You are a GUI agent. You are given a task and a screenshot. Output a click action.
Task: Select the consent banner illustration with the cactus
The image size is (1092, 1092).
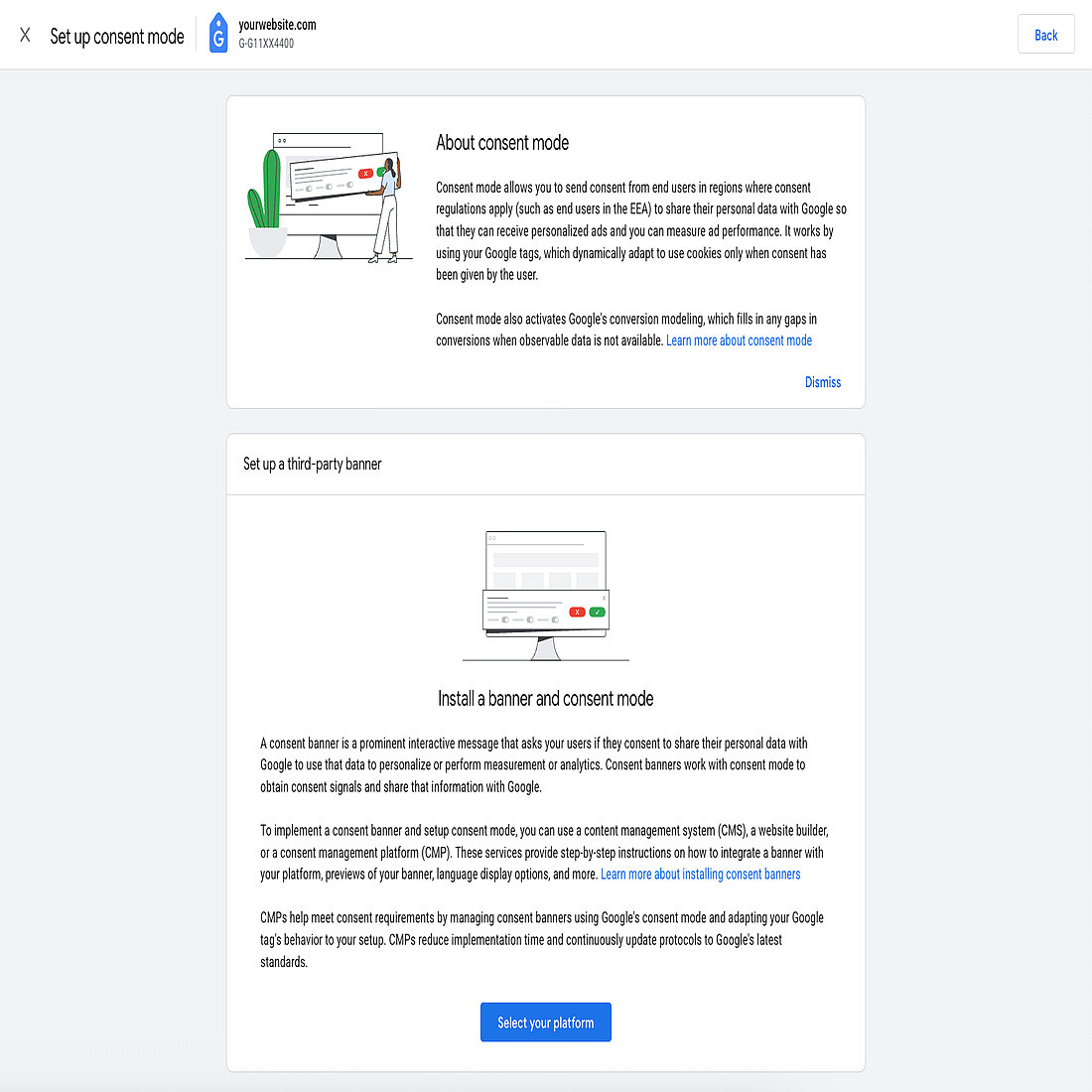click(x=329, y=195)
